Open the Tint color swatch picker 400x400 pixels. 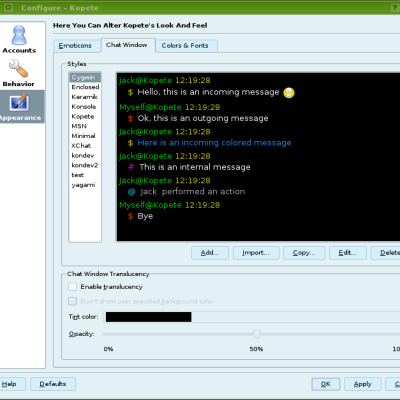149,317
